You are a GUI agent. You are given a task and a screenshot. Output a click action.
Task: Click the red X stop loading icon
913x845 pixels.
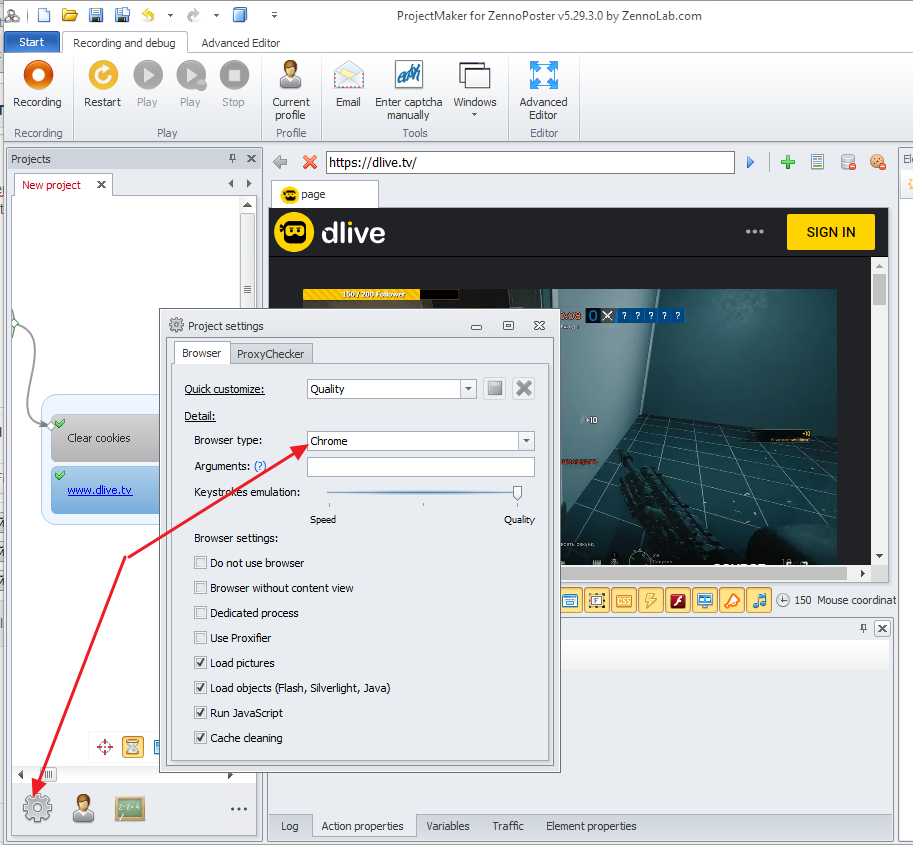pos(310,162)
